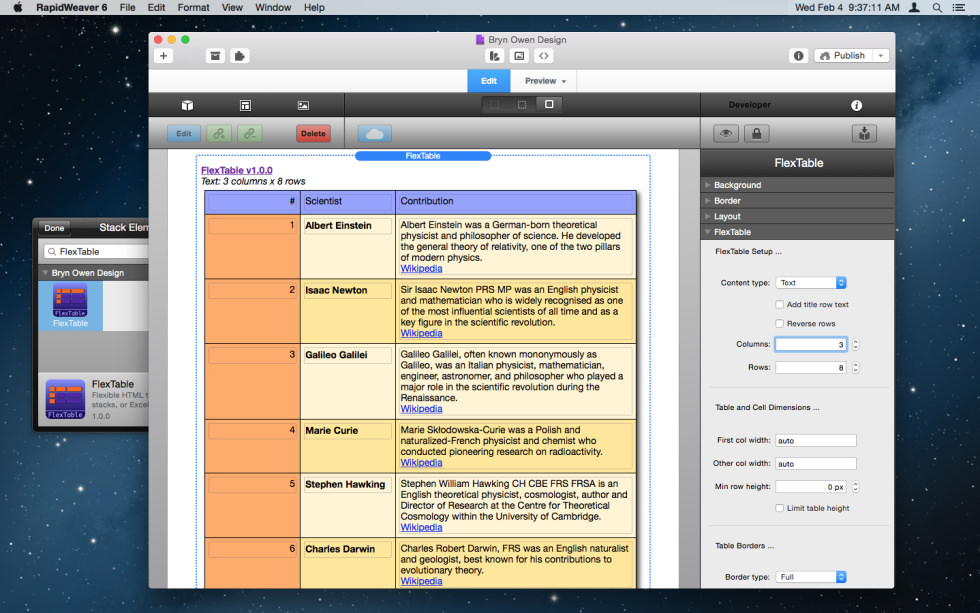Click the blue cloud button

[375, 133]
